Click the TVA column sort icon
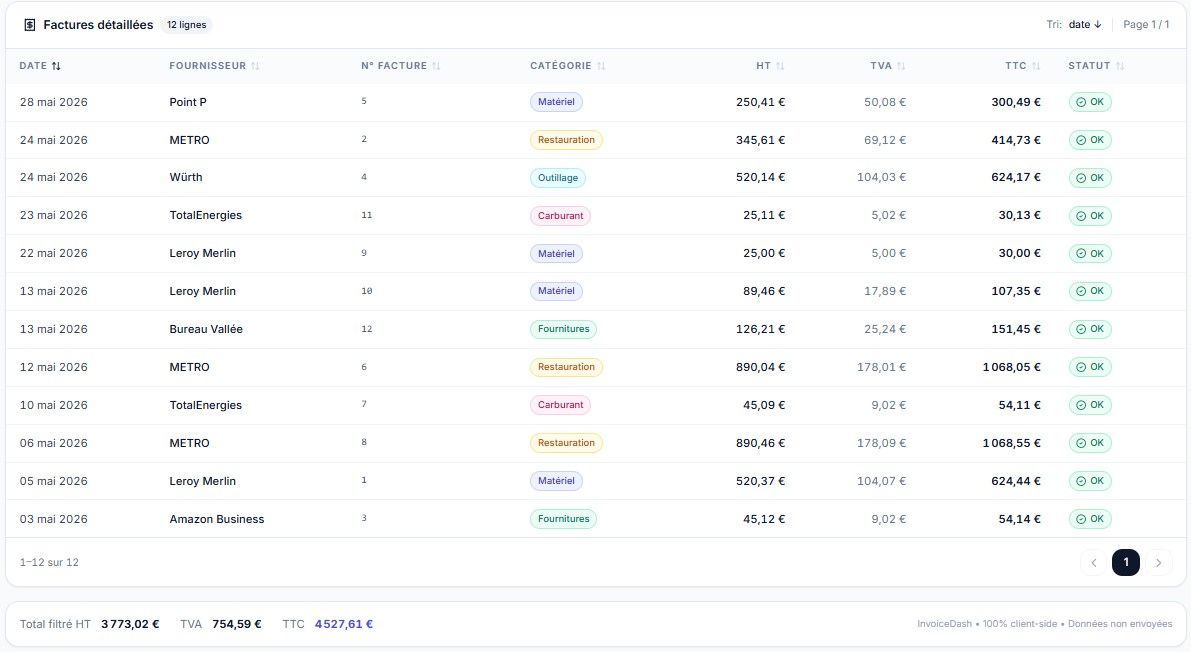Viewport: 1191px width, 652px height. pos(901,66)
